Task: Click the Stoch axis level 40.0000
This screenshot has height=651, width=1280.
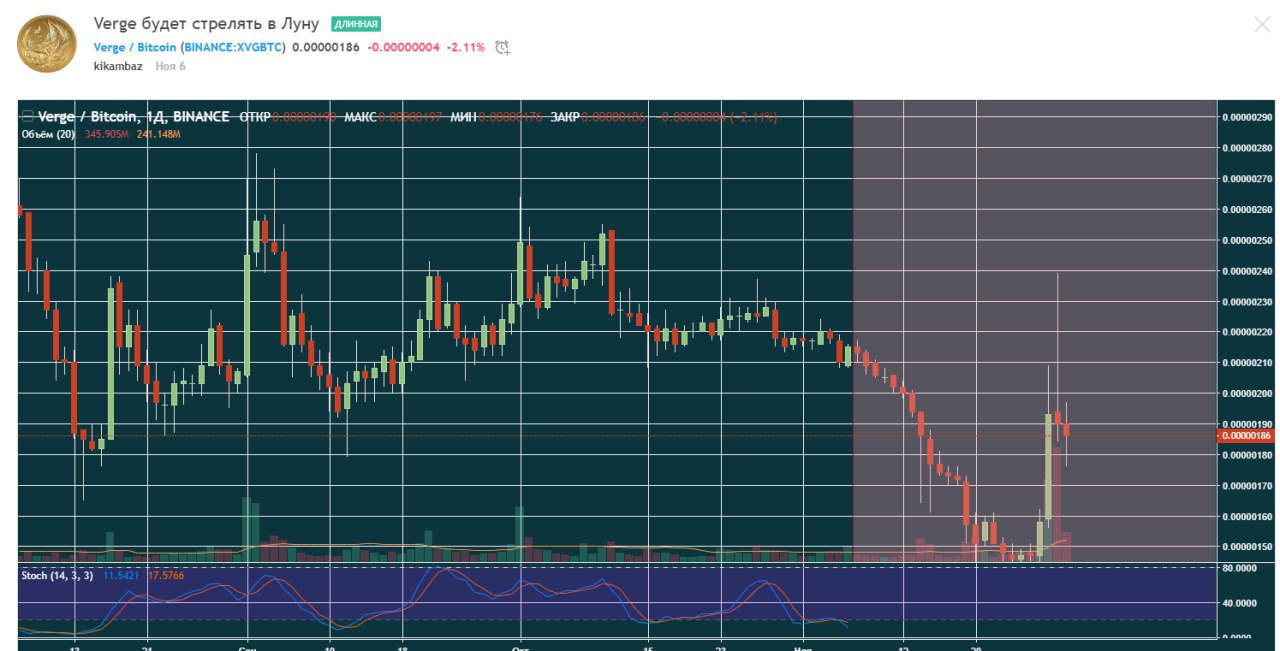Action: (1241, 603)
